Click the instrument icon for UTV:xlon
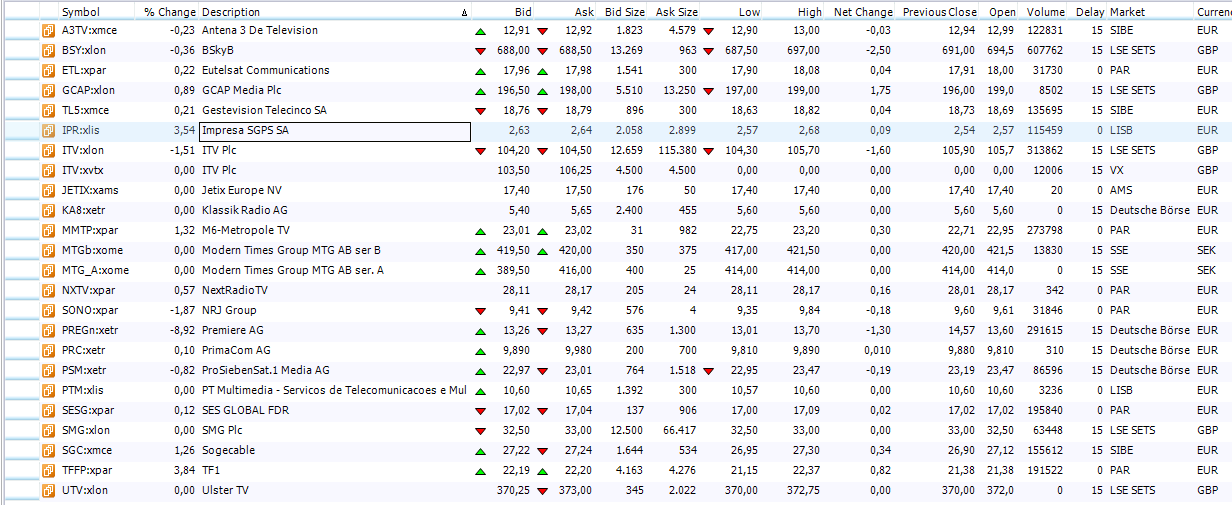The width and height of the screenshot is (1232, 505). tap(48, 490)
